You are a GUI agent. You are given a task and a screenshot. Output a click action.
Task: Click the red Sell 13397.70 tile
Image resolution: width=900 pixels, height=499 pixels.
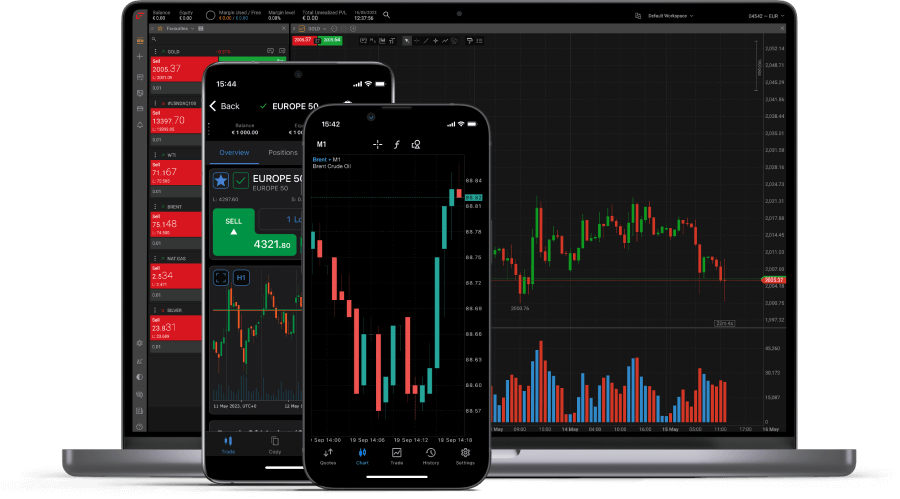pyautogui.click(x=176, y=121)
